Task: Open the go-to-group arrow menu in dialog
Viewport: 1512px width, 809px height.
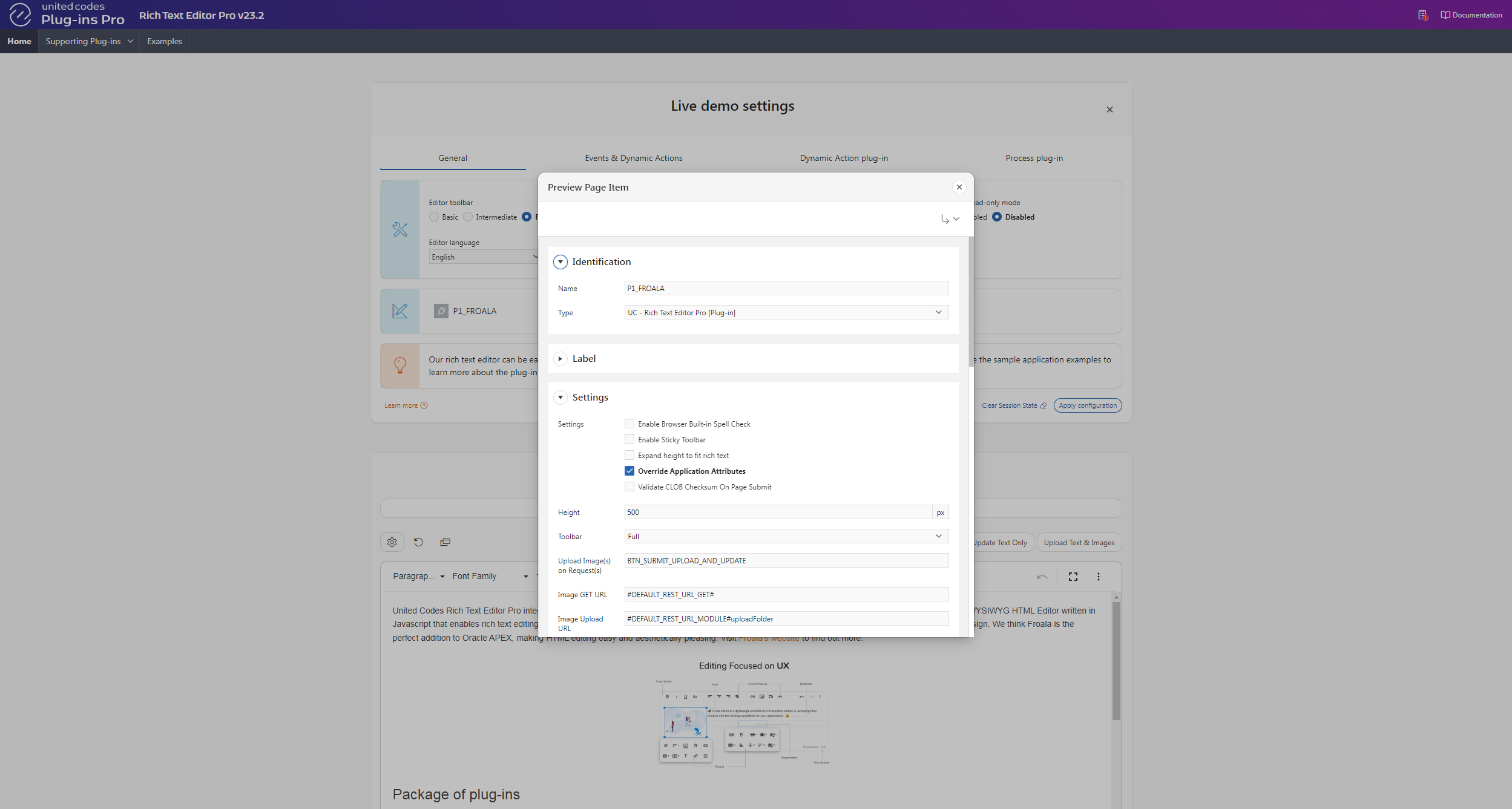Action: 950,219
